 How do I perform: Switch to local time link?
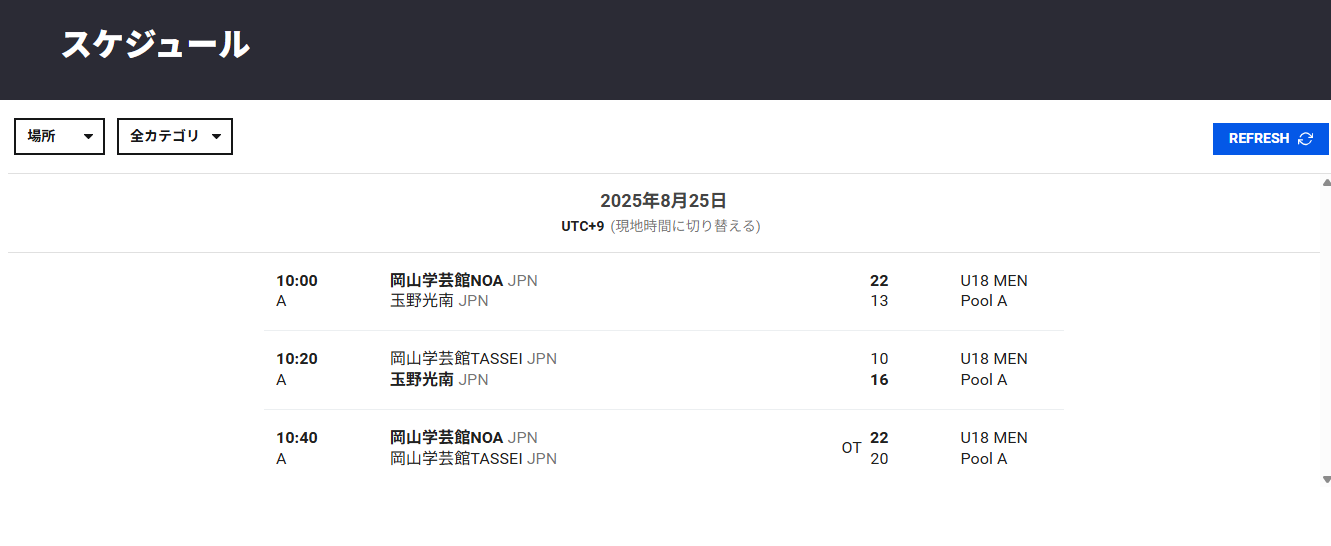(x=685, y=226)
